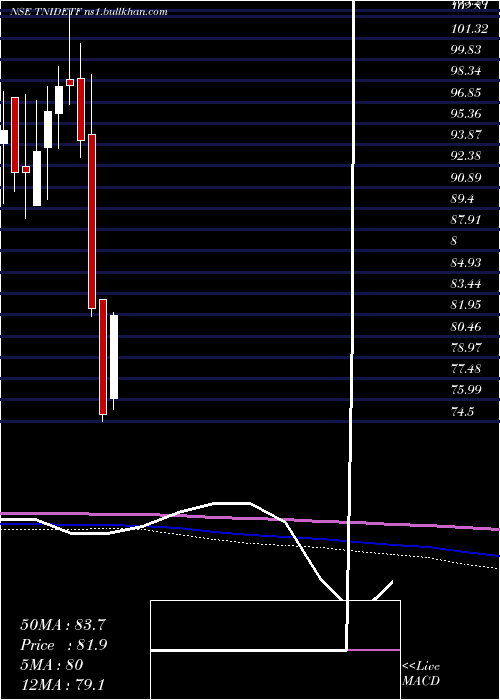Click the 90.89 price label
The image size is (500, 700).
point(466,178)
